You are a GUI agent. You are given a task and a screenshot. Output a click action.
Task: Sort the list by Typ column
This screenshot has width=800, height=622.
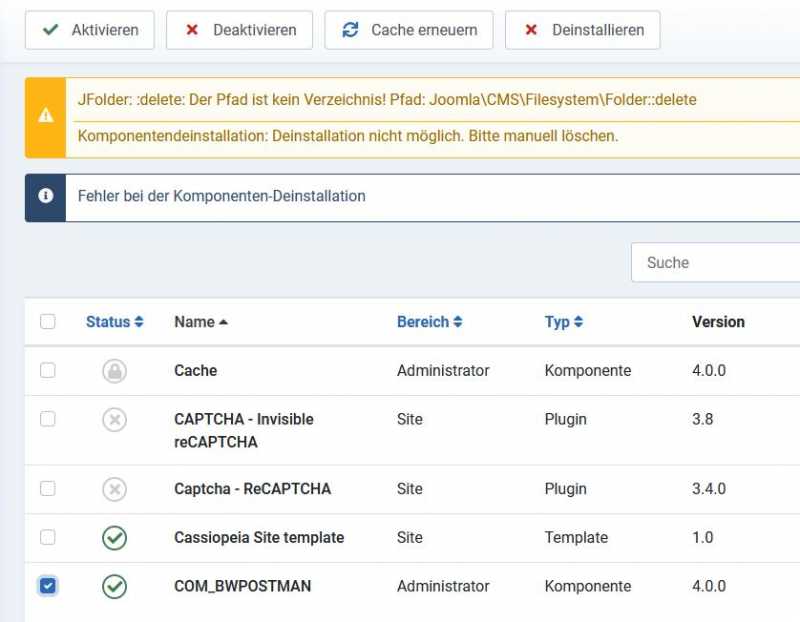point(563,322)
